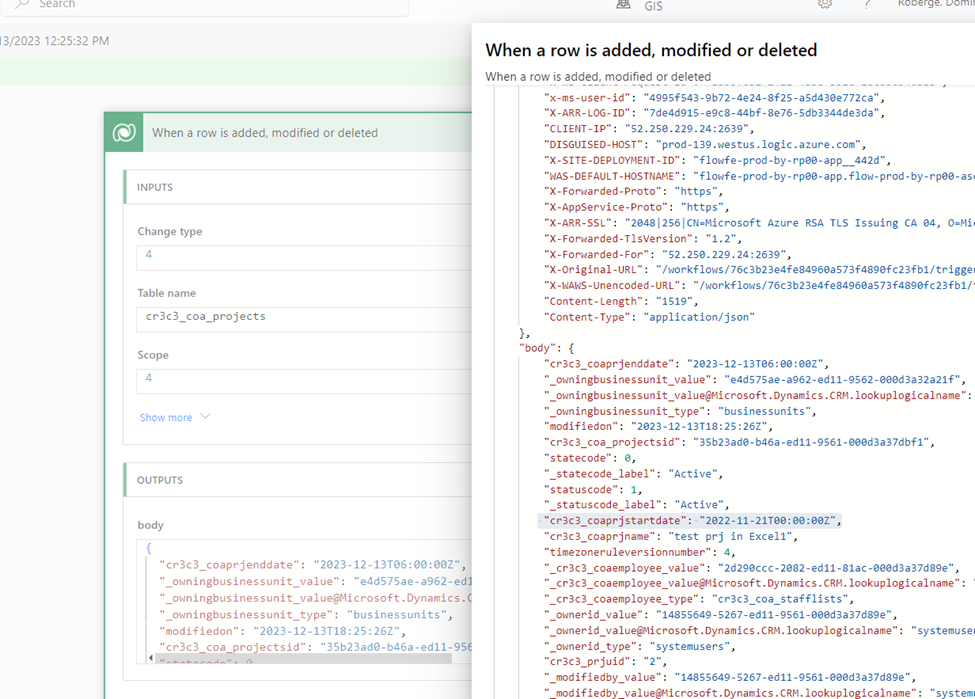Image resolution: width=975 pixels, height=699 pixels.
Task: Click the Dataverse trigger icon on the card
Action: (124, 132)
